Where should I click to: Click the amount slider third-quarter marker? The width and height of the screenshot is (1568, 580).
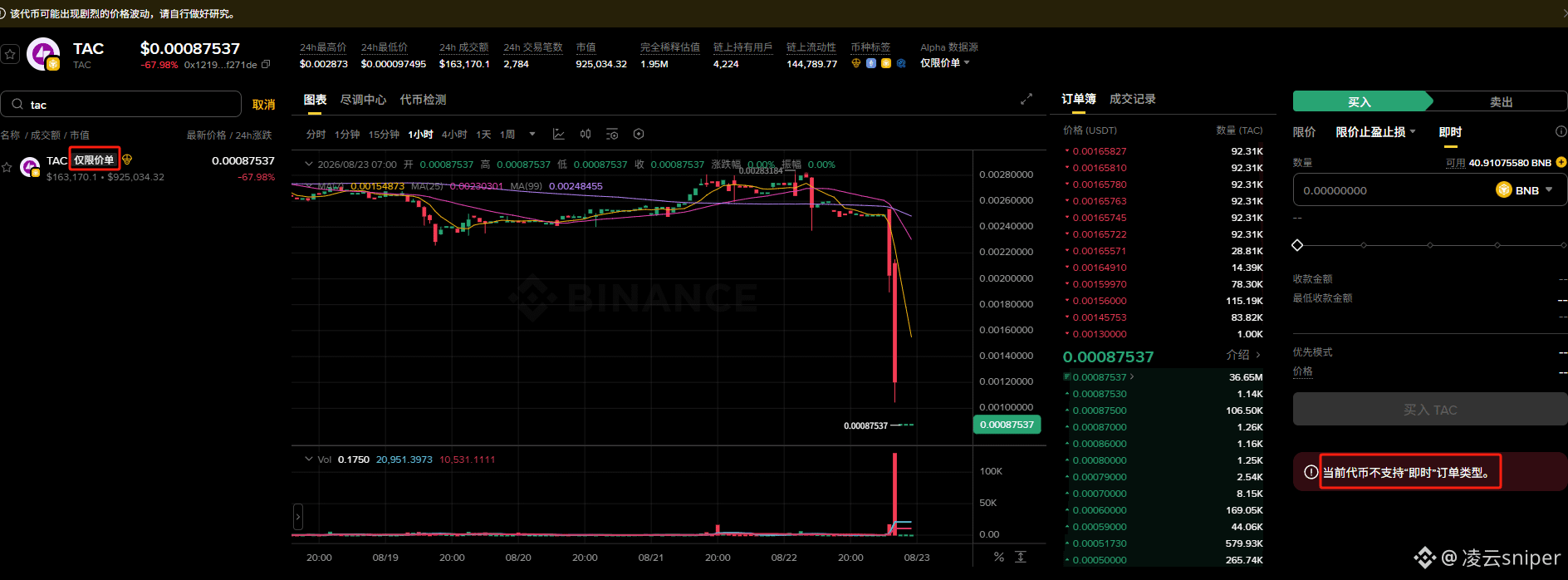[1497, 245]
